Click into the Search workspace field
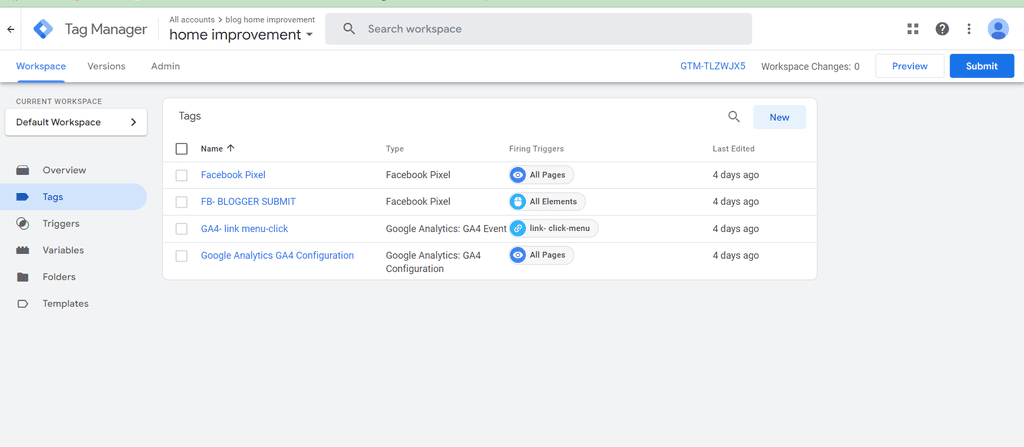This screenshot has width=1024, height=447. pos(538,29)
